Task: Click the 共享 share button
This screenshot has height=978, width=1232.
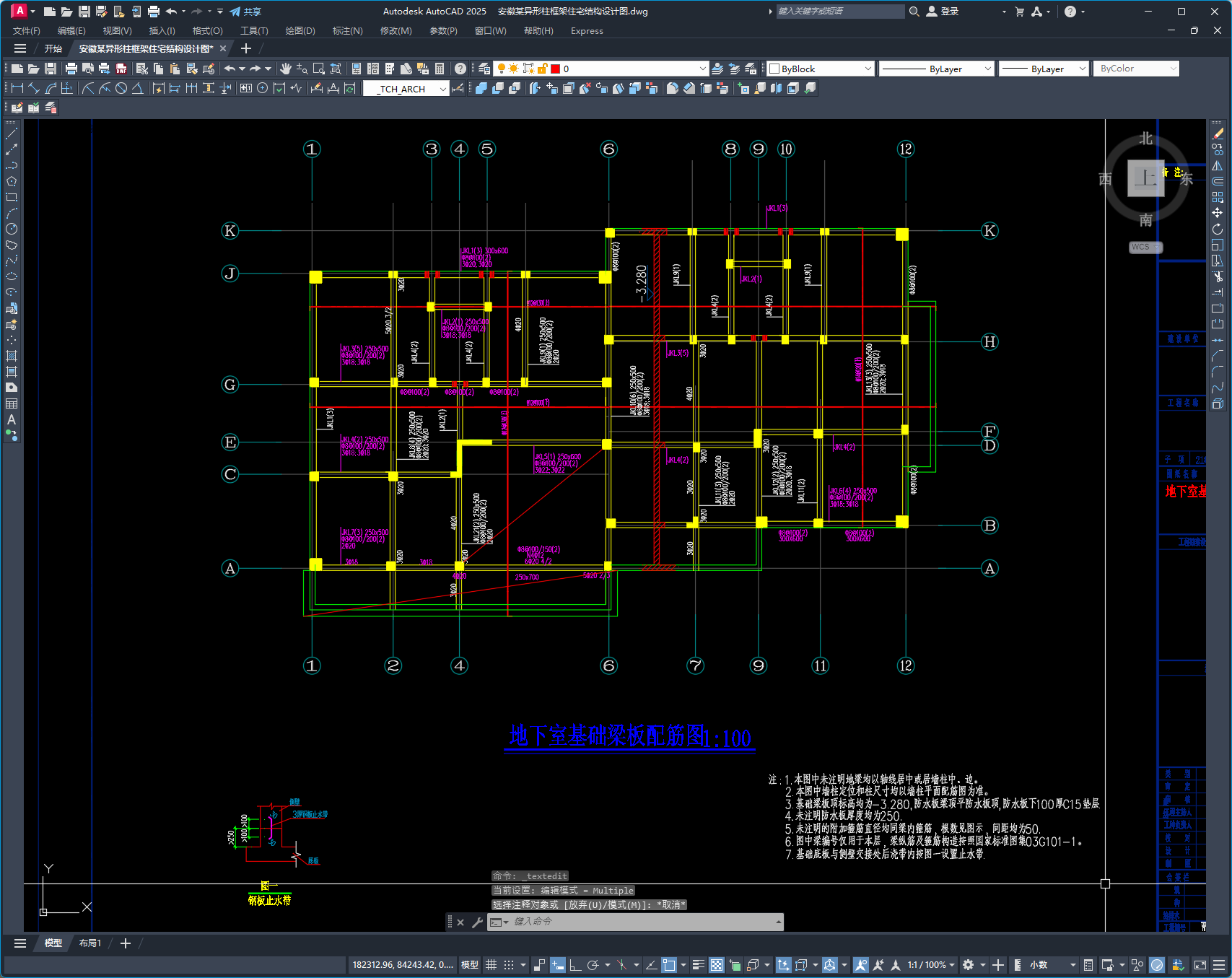Action: 245,12
